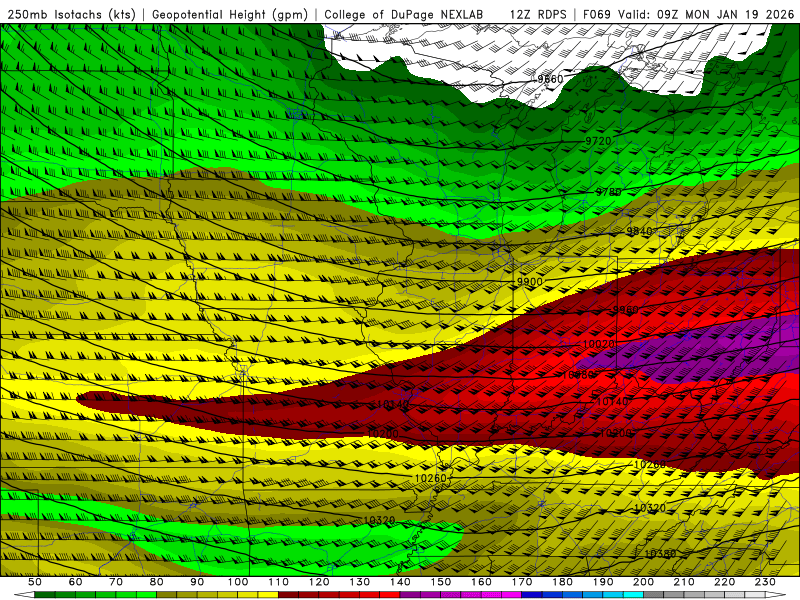Click the 200 legend value
The height and width of the screenshot is (600, 800).
pos(643,582)
